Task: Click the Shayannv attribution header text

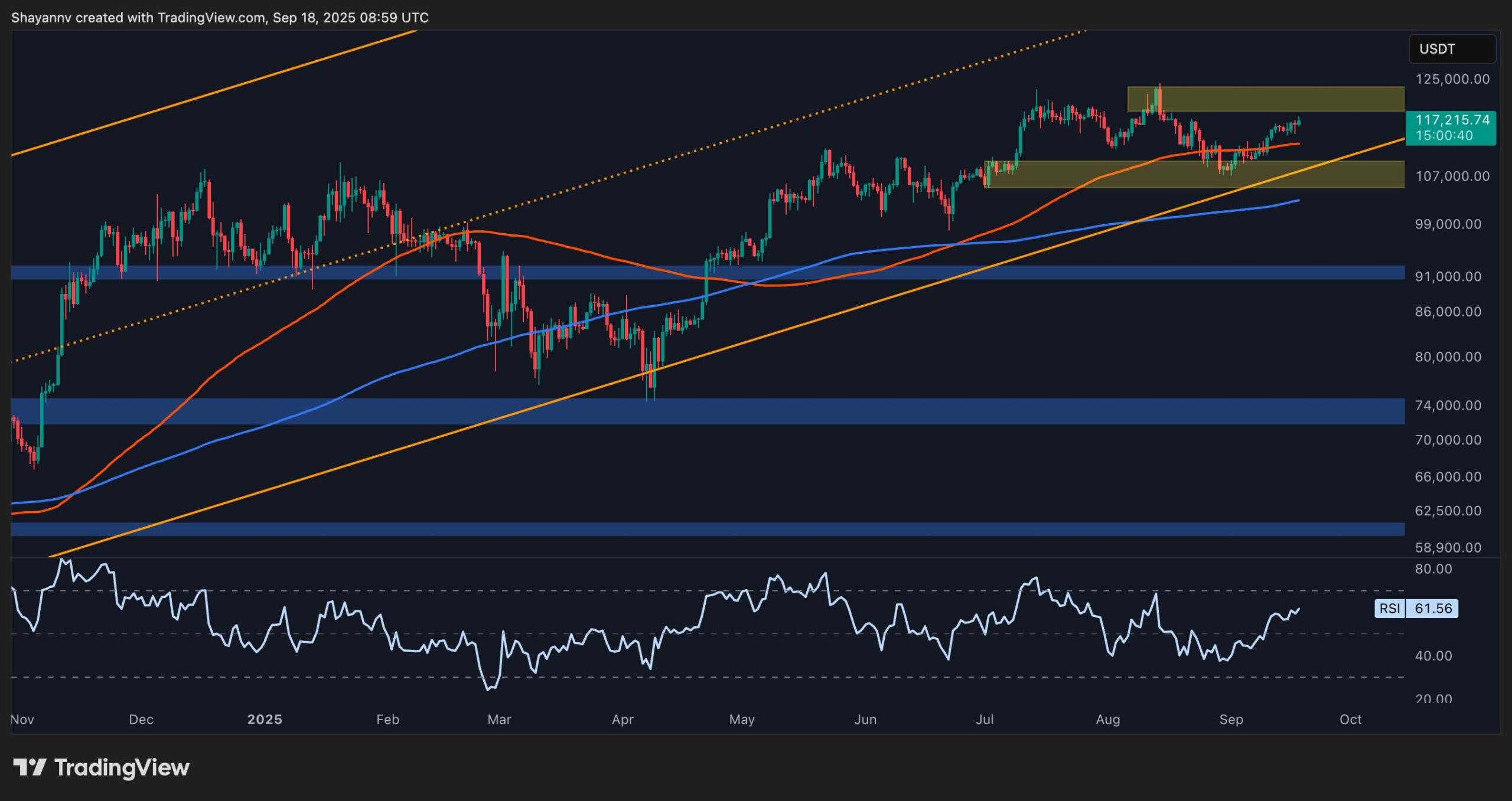Action: [220, 18]
